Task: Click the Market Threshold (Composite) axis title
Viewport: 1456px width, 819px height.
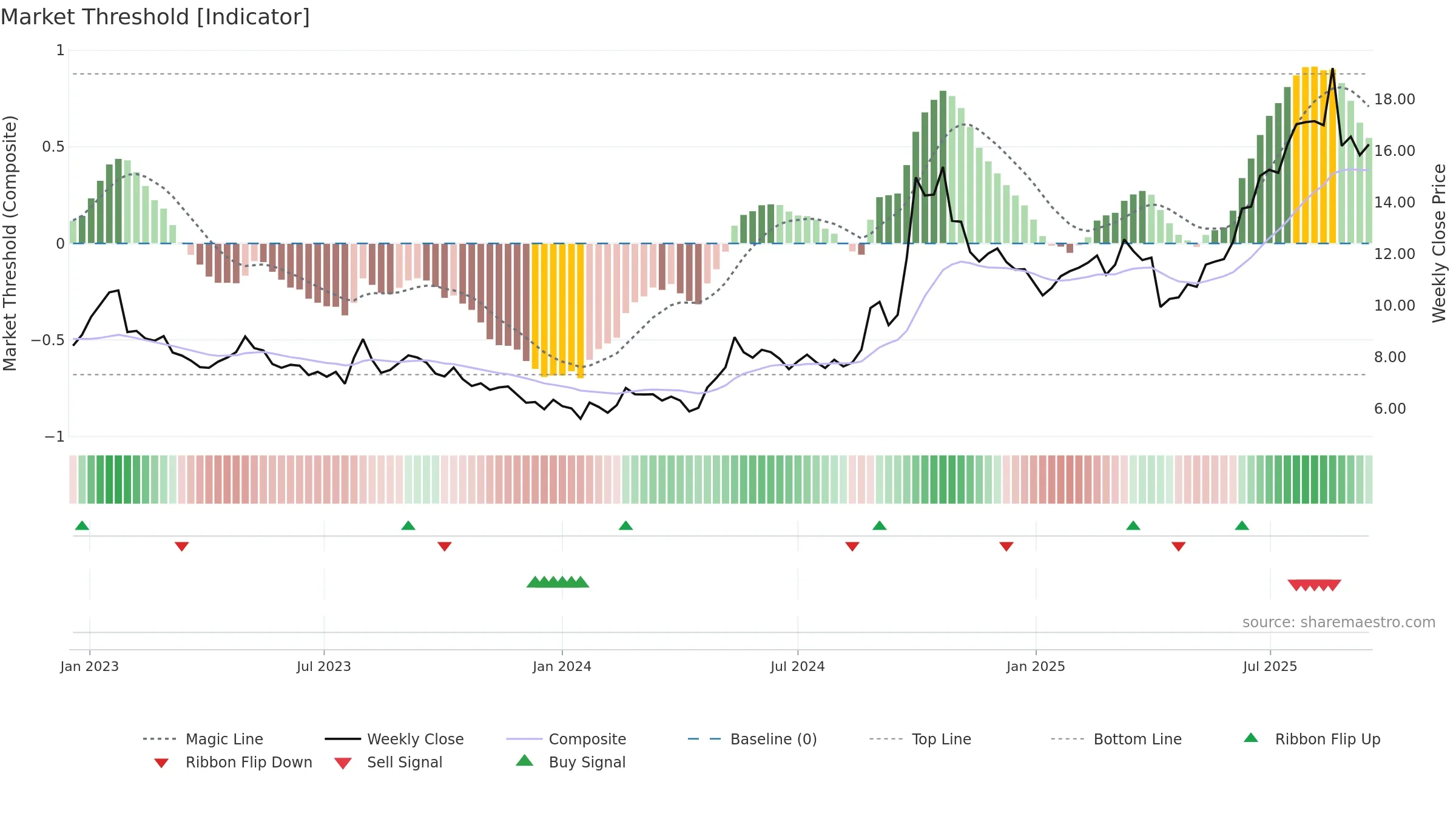Action: pyautogui.click(x=10, y=243)
